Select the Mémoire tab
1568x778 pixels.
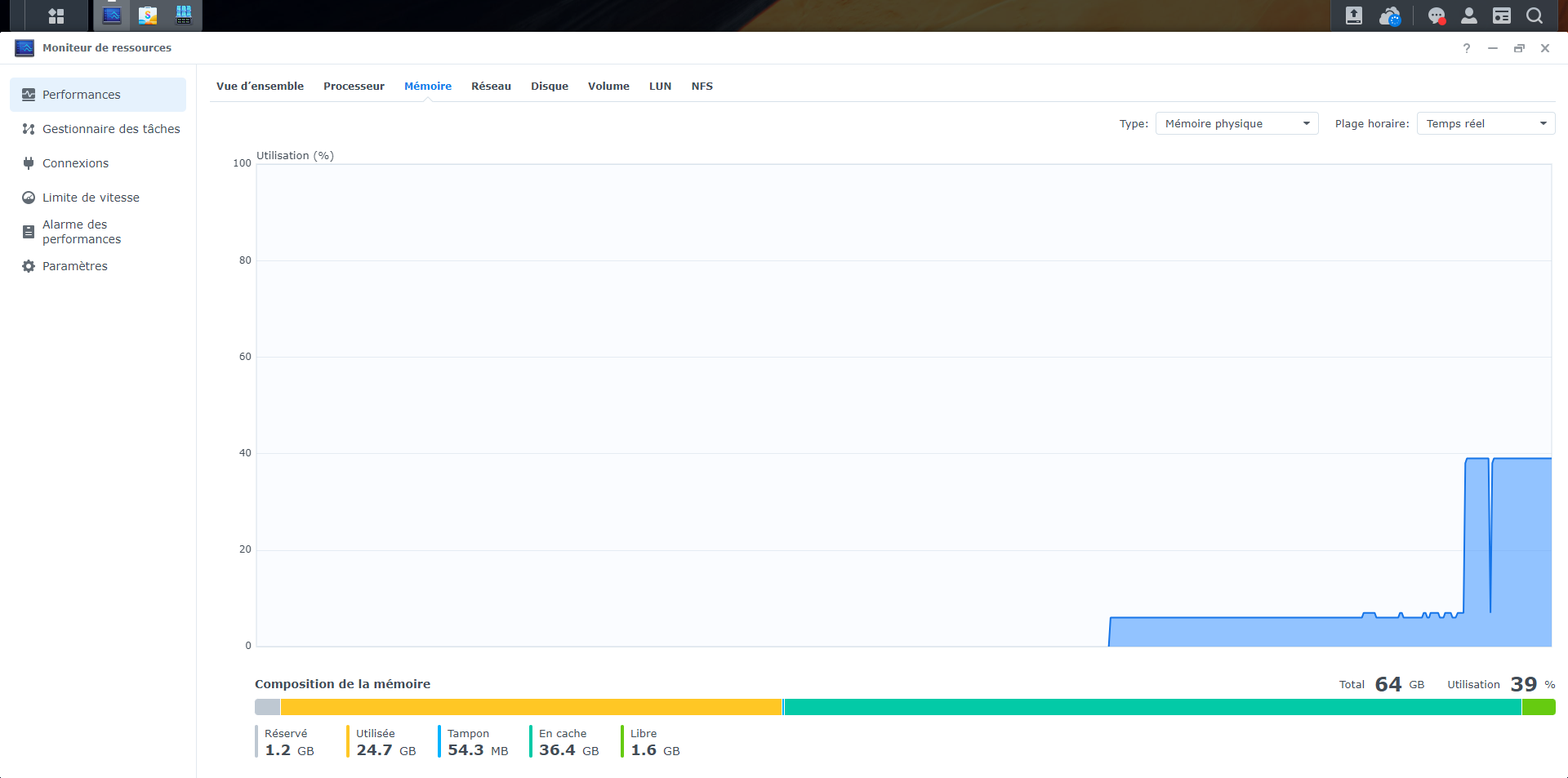tap(428, 86)
